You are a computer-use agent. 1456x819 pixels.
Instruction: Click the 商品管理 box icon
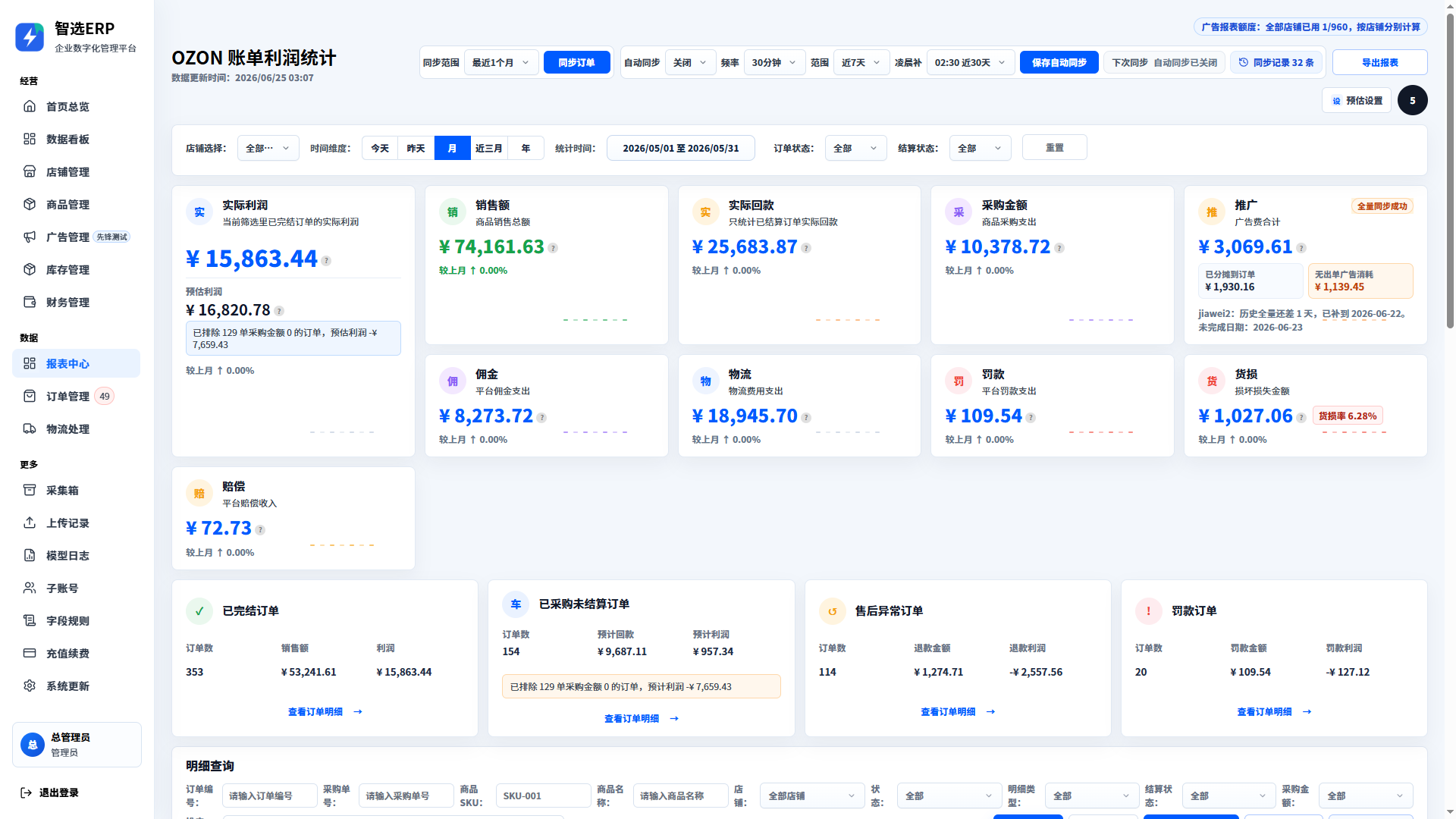coord(30,204)
